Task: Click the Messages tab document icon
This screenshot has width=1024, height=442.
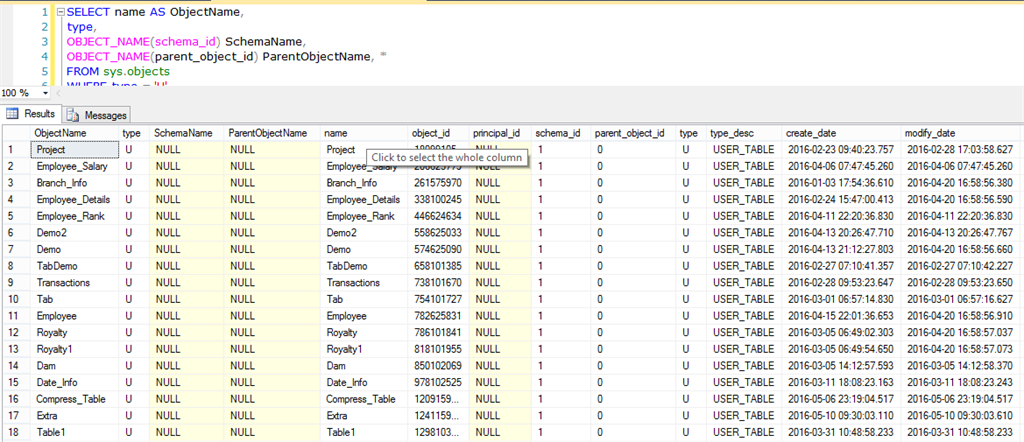Action: (x=74, y=115)
